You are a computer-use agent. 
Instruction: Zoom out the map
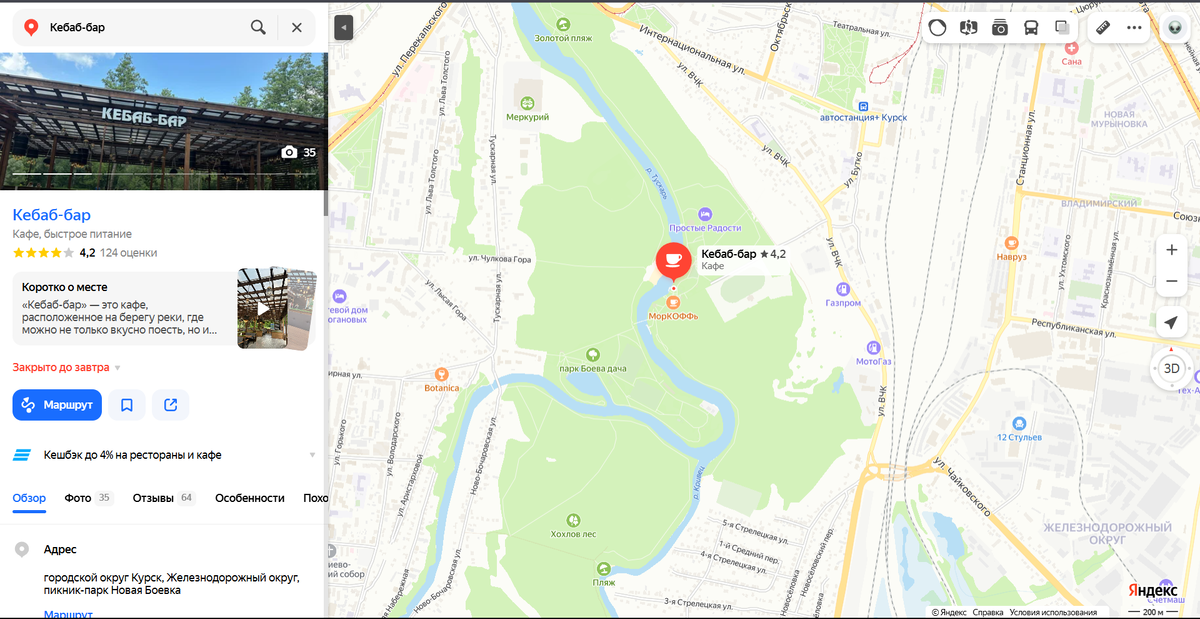coord(1172,282)
